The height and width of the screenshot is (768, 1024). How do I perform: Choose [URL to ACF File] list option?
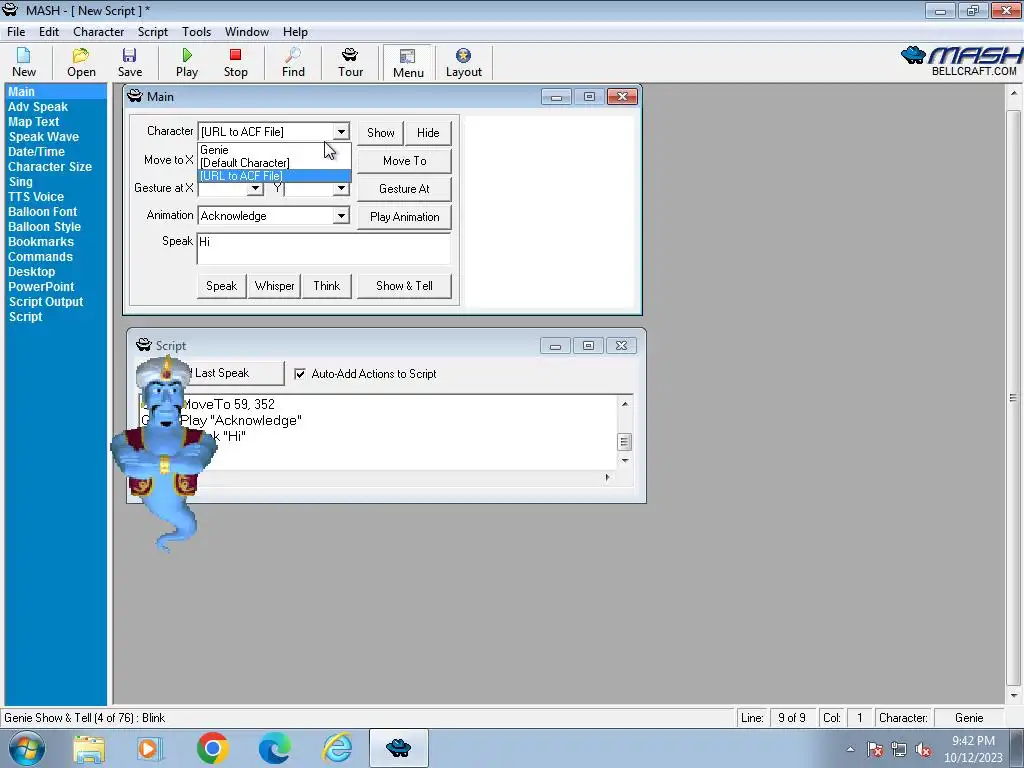pos(274,176)
